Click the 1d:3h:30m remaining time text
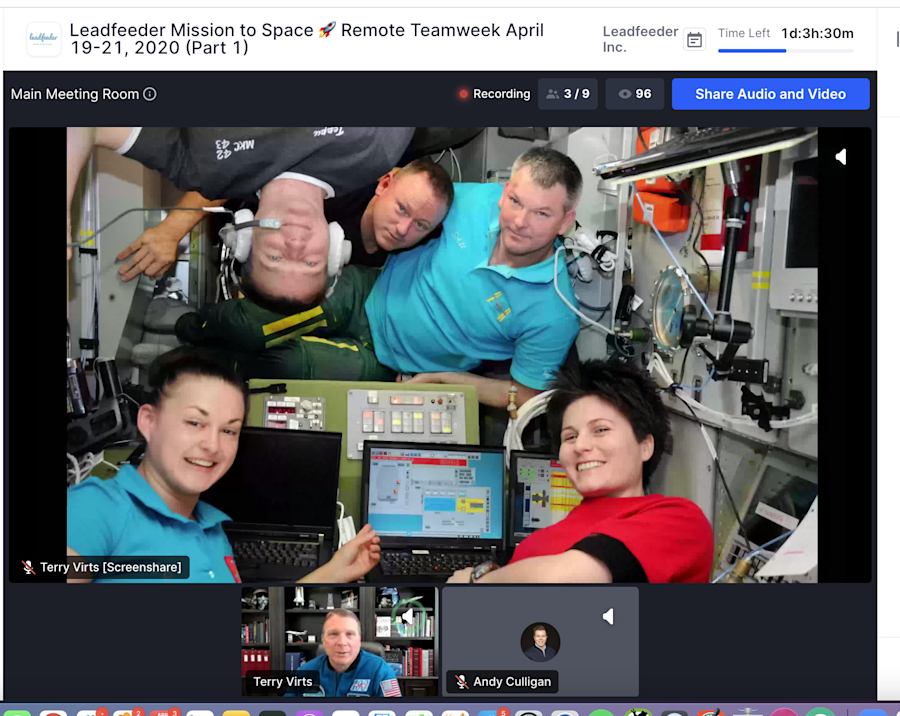The width and height of the screenshot is (900, 716). (817, 33)
